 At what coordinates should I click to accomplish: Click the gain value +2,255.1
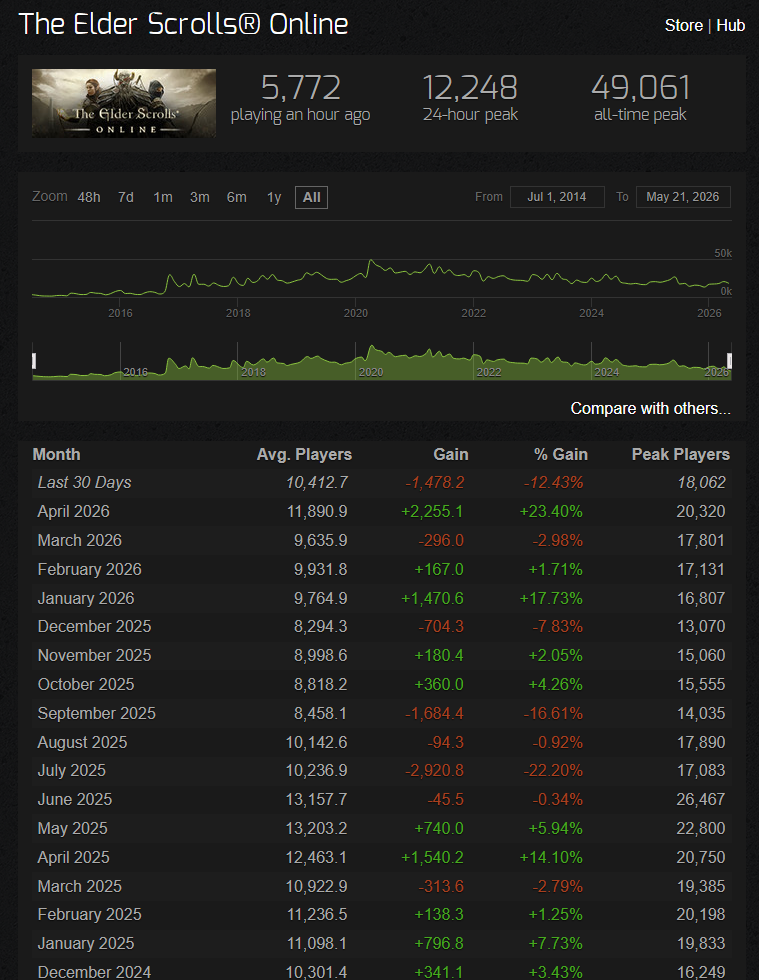point(432,511)
